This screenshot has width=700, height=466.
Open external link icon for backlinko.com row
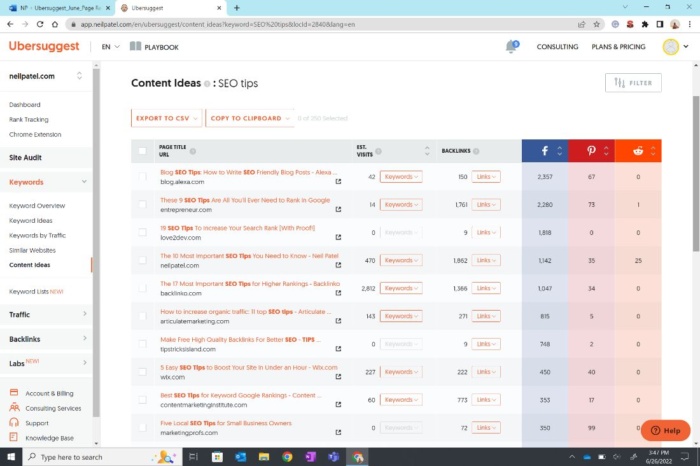[x=338, y=293]
